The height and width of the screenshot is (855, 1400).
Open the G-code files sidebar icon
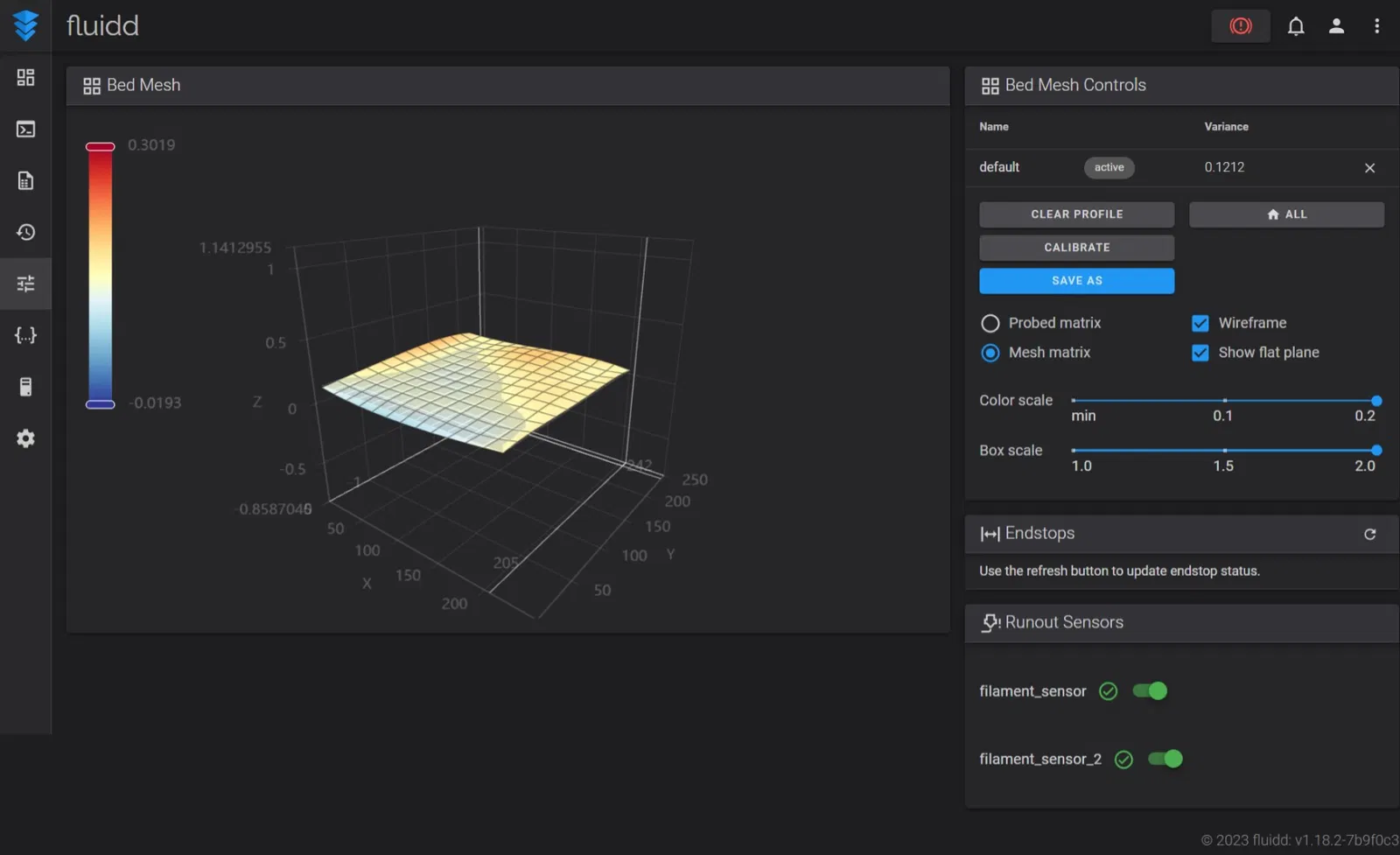25,180
